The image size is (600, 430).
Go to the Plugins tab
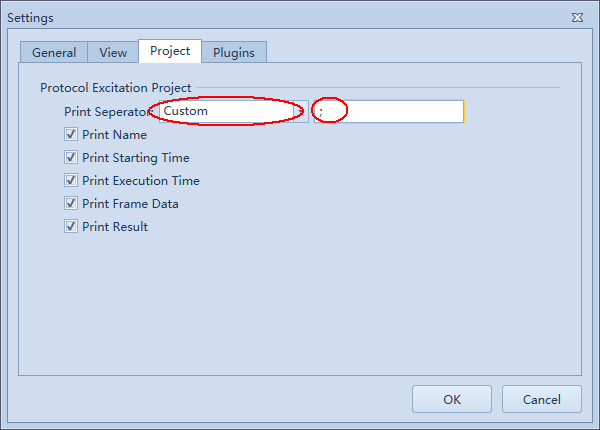coord(234,52)
